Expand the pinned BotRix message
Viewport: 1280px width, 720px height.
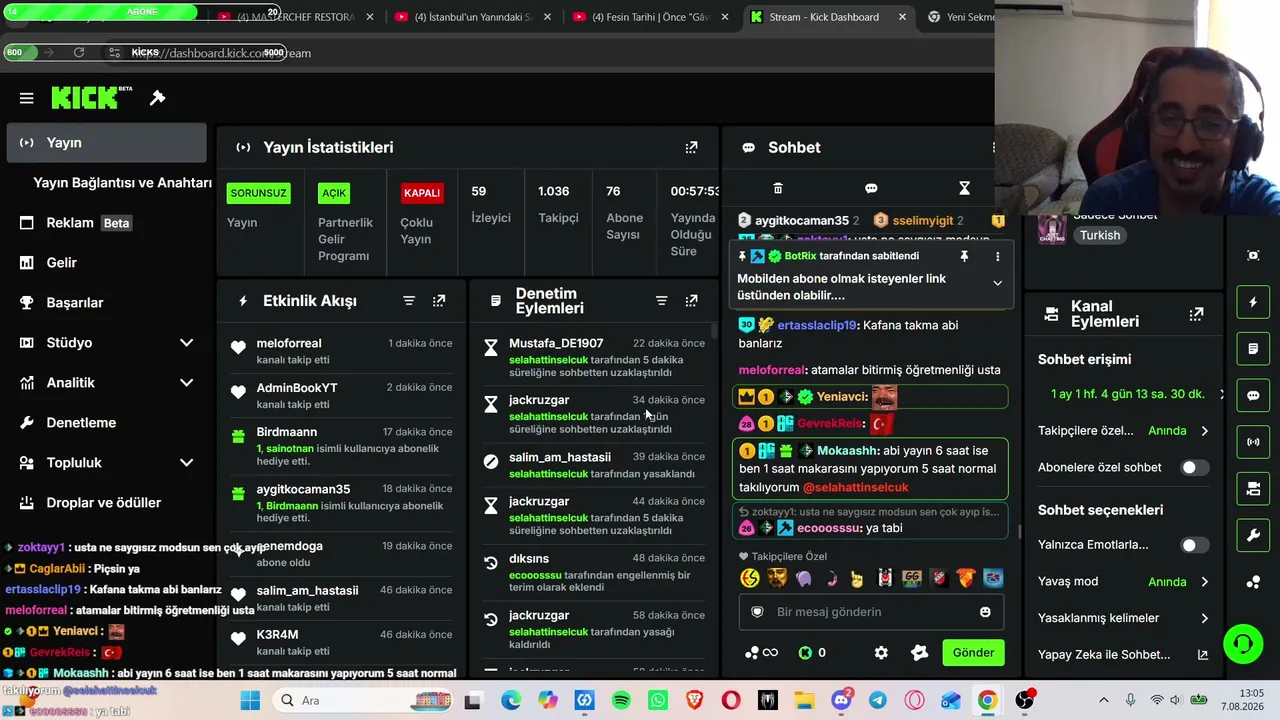click(997, 284)
